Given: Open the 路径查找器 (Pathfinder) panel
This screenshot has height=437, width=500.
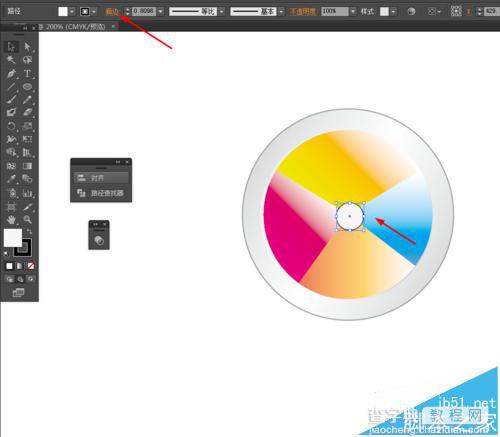Looking at the screenshot, I should click(x=101, y=193).
